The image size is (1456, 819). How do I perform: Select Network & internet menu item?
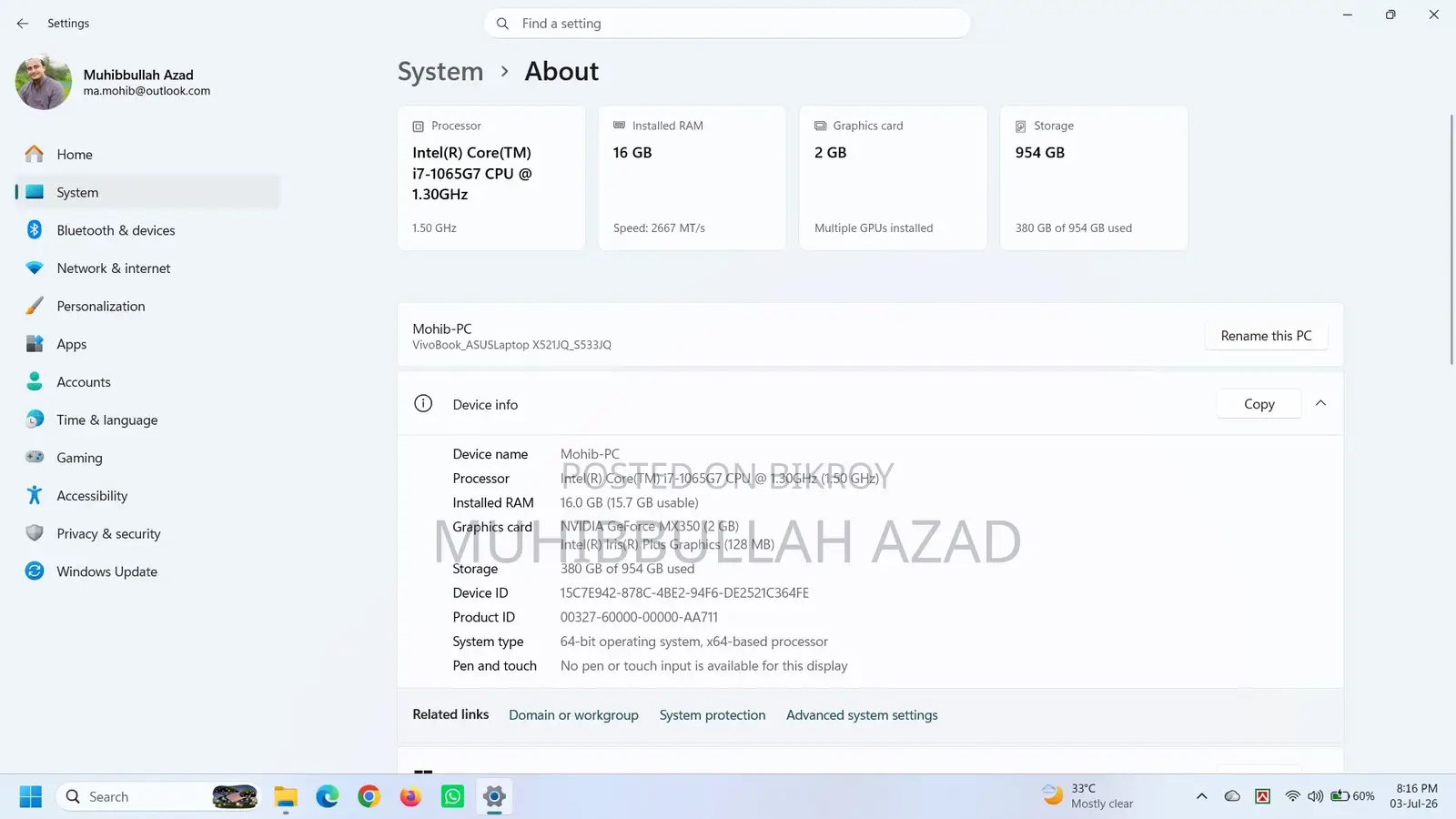pyautogui.click(x=147, y=268)
